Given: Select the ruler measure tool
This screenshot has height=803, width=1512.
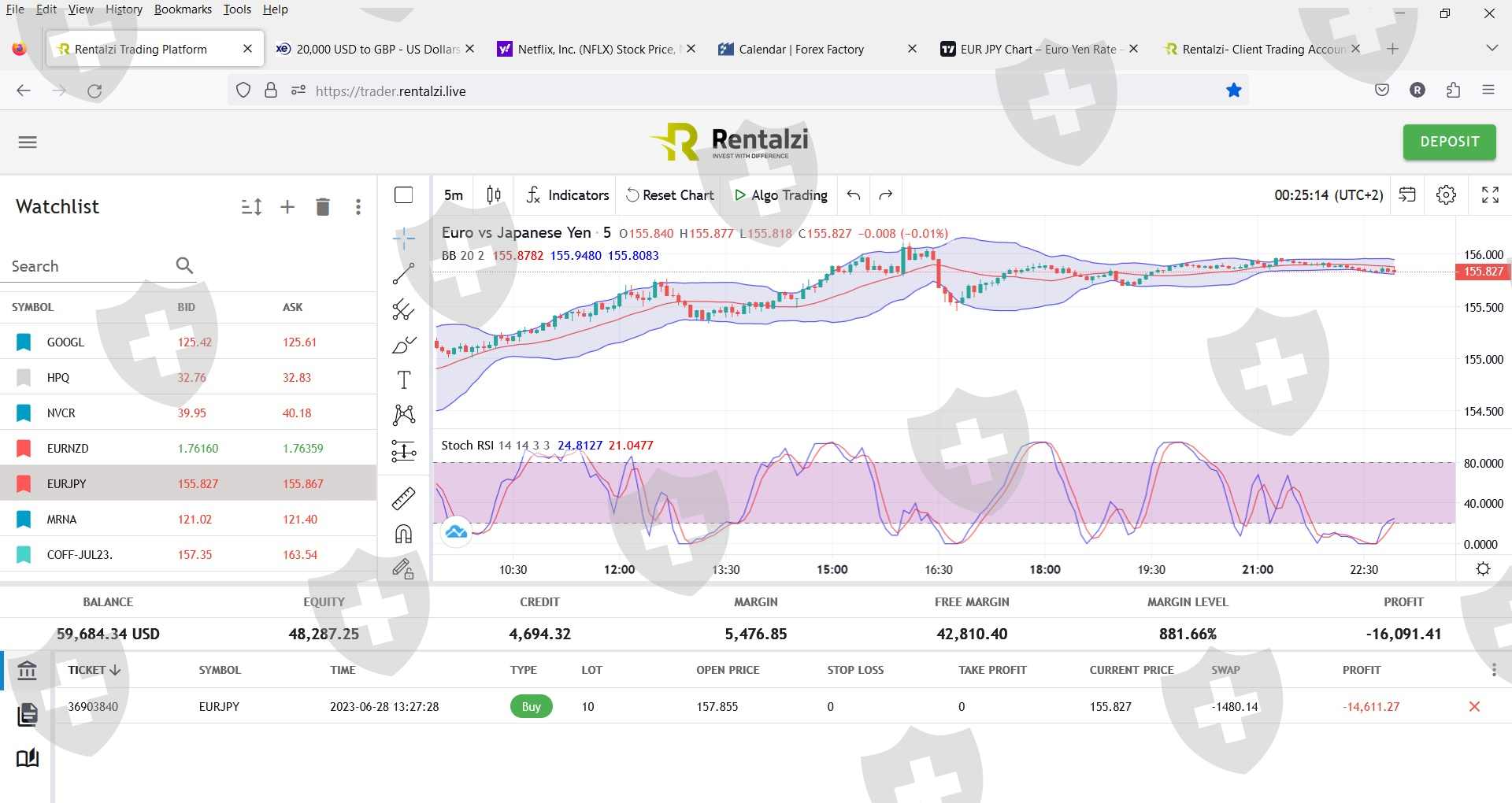Looking at the screenshot, I should pos(403,498).
